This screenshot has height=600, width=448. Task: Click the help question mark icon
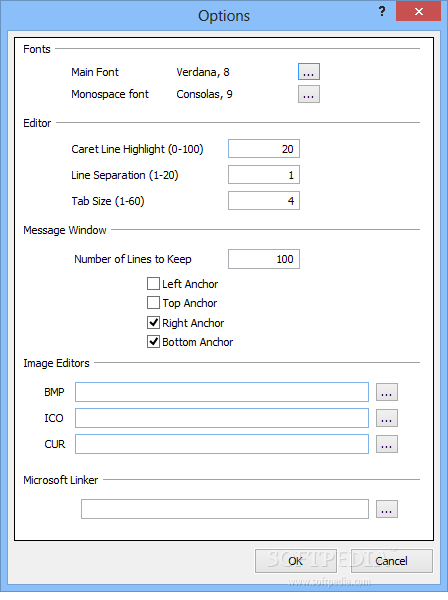[x=382, y=11]
